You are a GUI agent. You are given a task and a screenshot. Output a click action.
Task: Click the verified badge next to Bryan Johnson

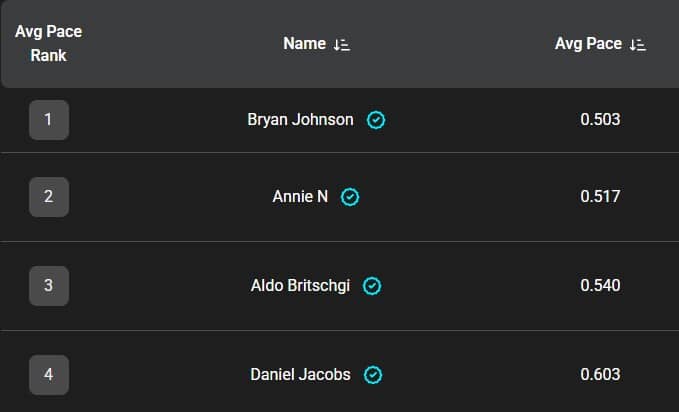coord(376,120)
